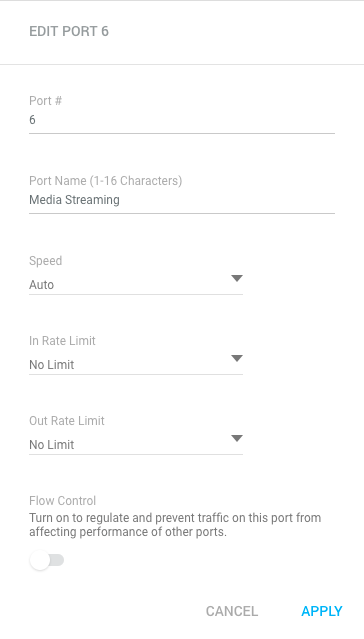The image size is (364, 639).
Task: Focus the Port Name field containing Media Streaming
Action: coord(182,200)
